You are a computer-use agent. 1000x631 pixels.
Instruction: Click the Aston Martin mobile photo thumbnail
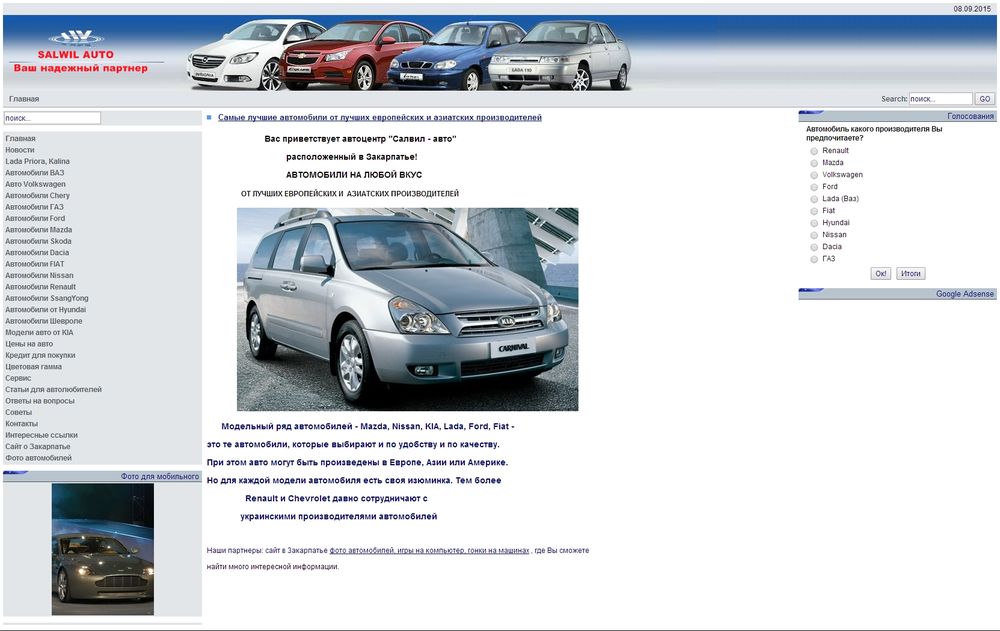pos(103,549)
